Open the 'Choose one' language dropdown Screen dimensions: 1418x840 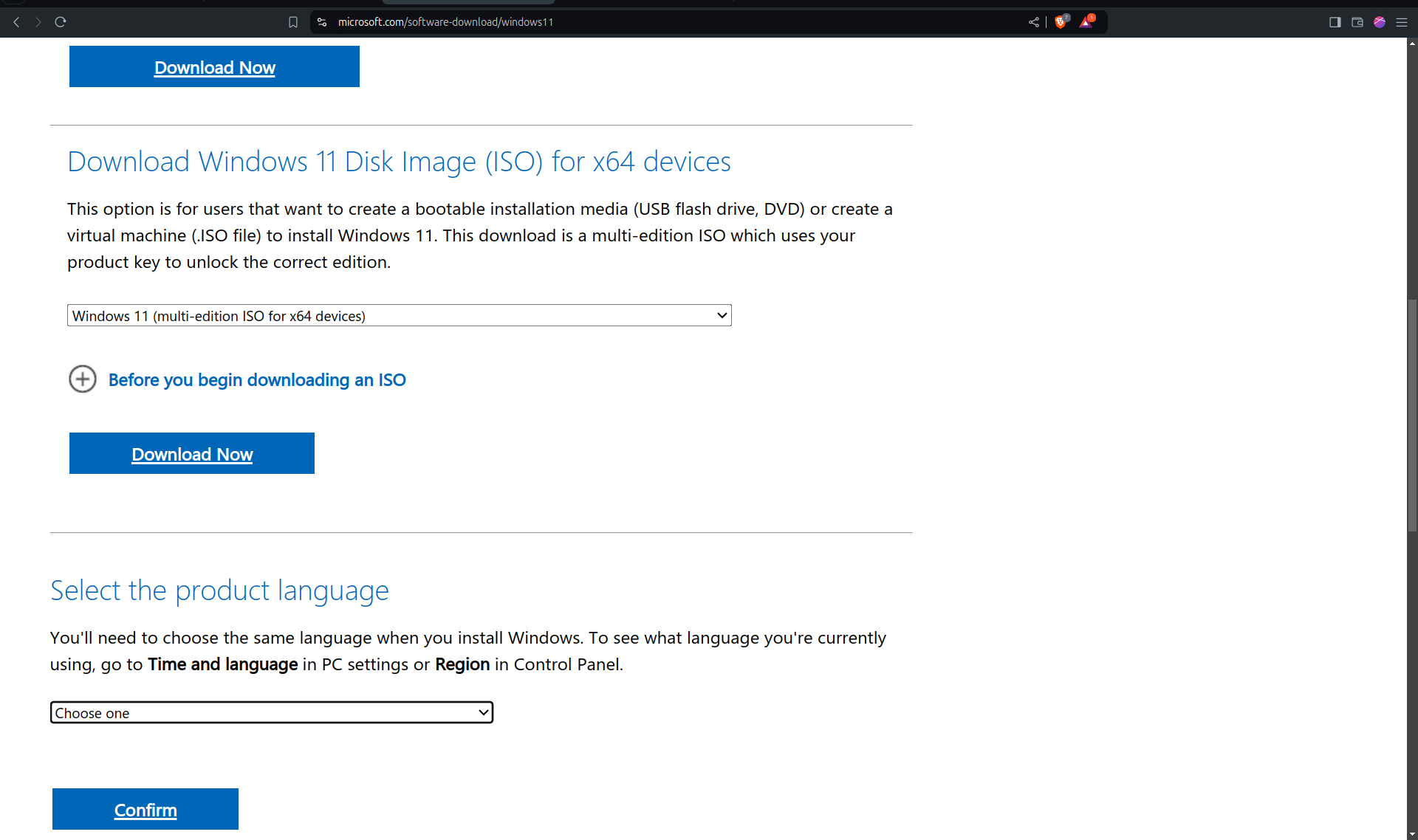tap(272, 712)
